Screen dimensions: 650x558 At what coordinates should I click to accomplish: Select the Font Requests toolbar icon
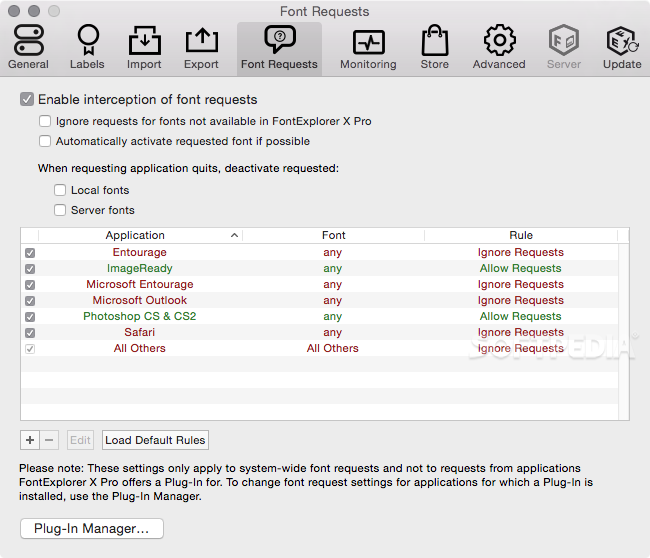click(x=279, y=47)
